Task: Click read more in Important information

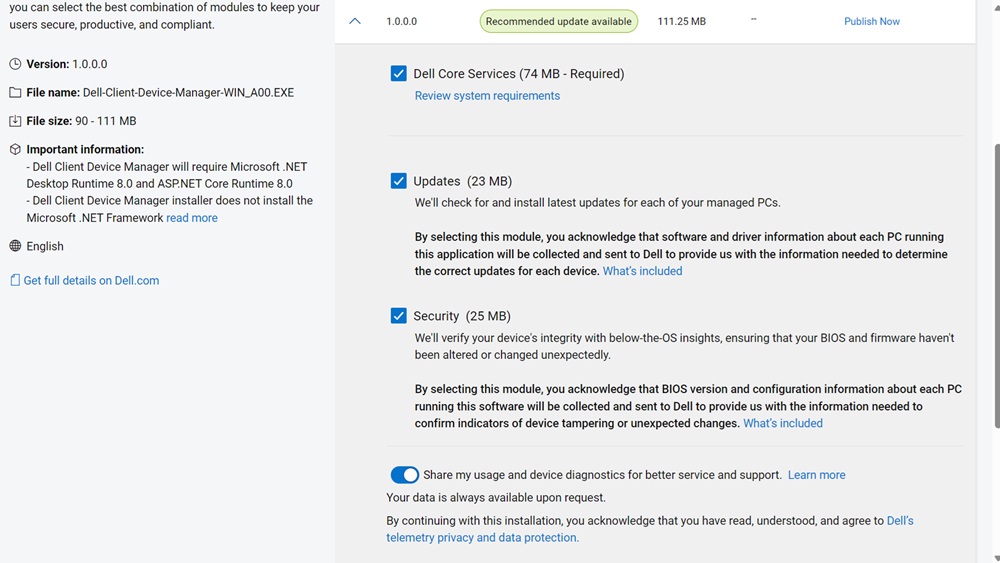Action: [192, 218]
